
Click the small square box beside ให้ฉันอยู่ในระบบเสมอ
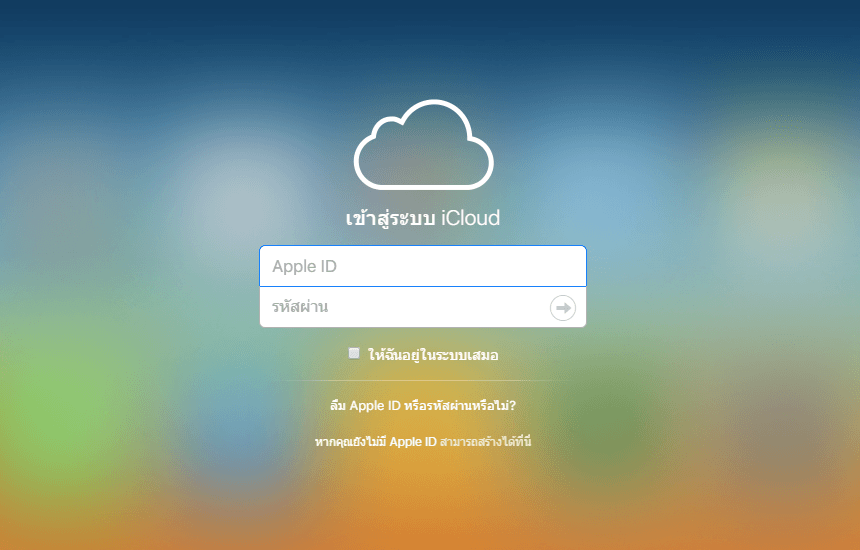point(354,353)
